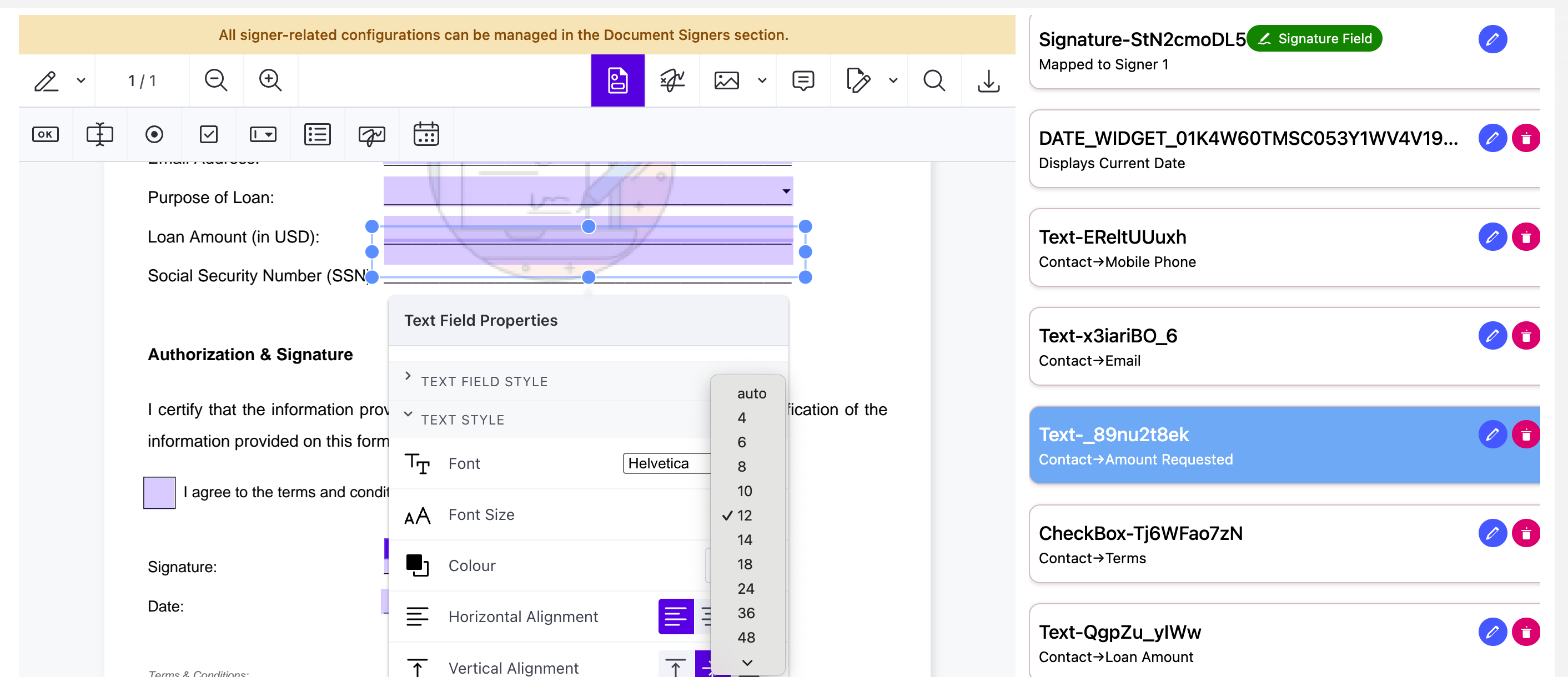Tick the agree to terms checkbox
Image resolution: width=1568 pixels, height=677 pixels.
[159, 492]
